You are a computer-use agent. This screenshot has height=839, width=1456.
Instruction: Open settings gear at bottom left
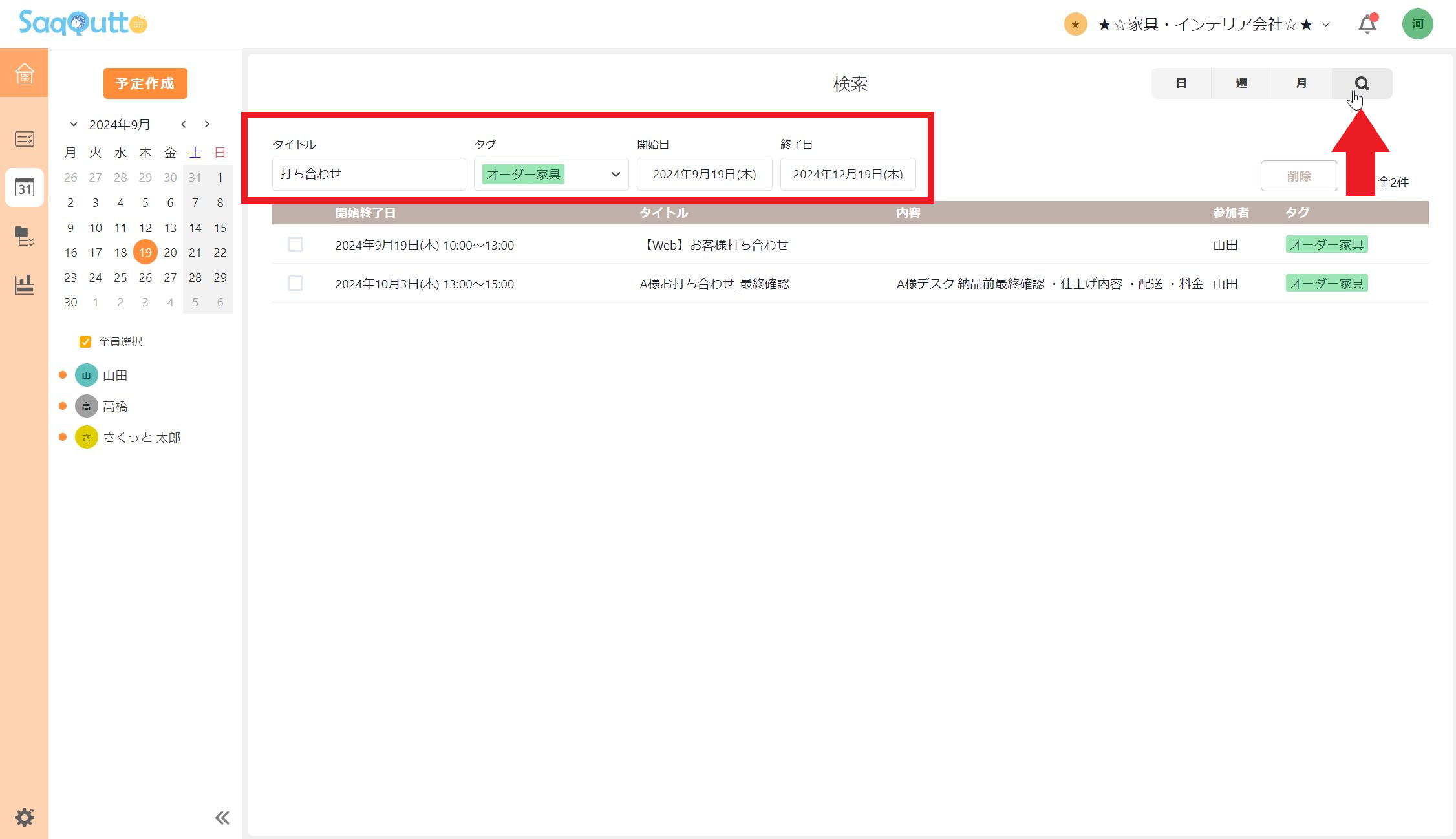pos(24,817)
